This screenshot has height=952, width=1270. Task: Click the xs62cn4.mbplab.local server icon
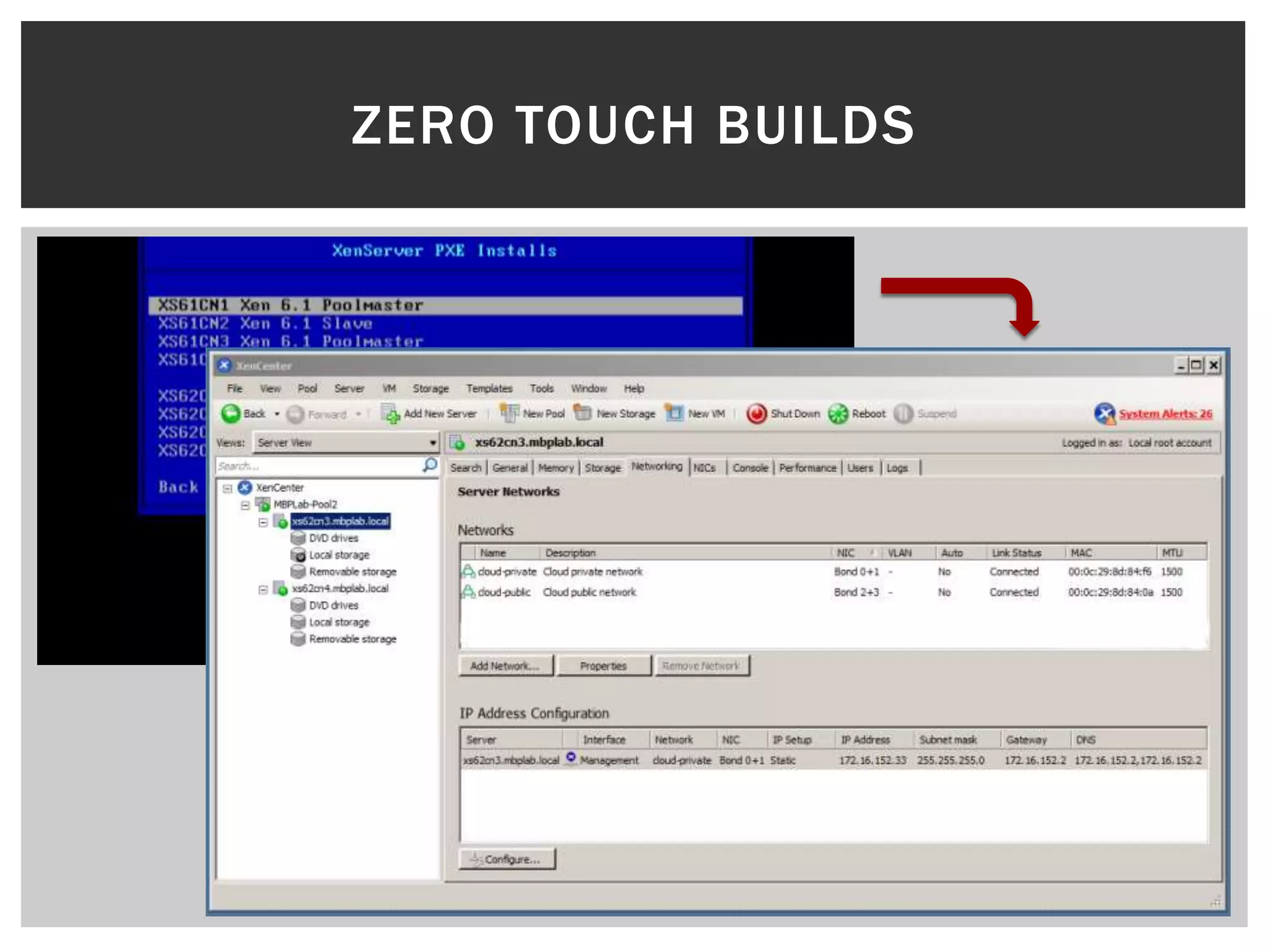click(x=280, y=589)
